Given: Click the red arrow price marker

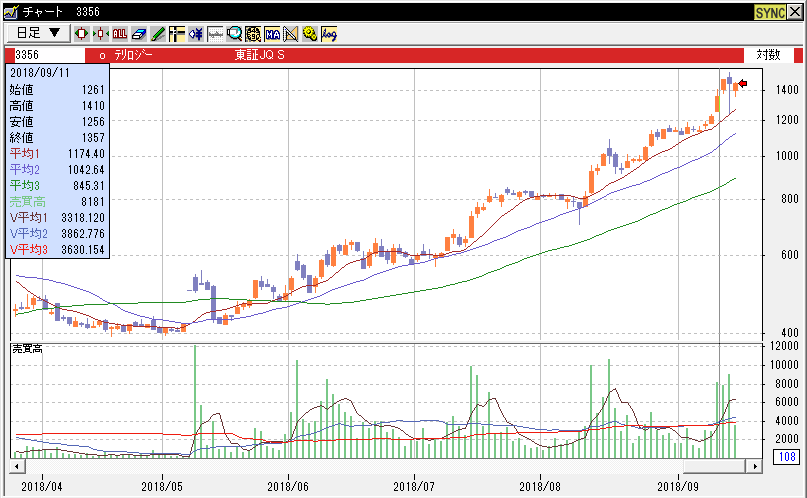Looking at the screenshot, I should tap(743, 84).
